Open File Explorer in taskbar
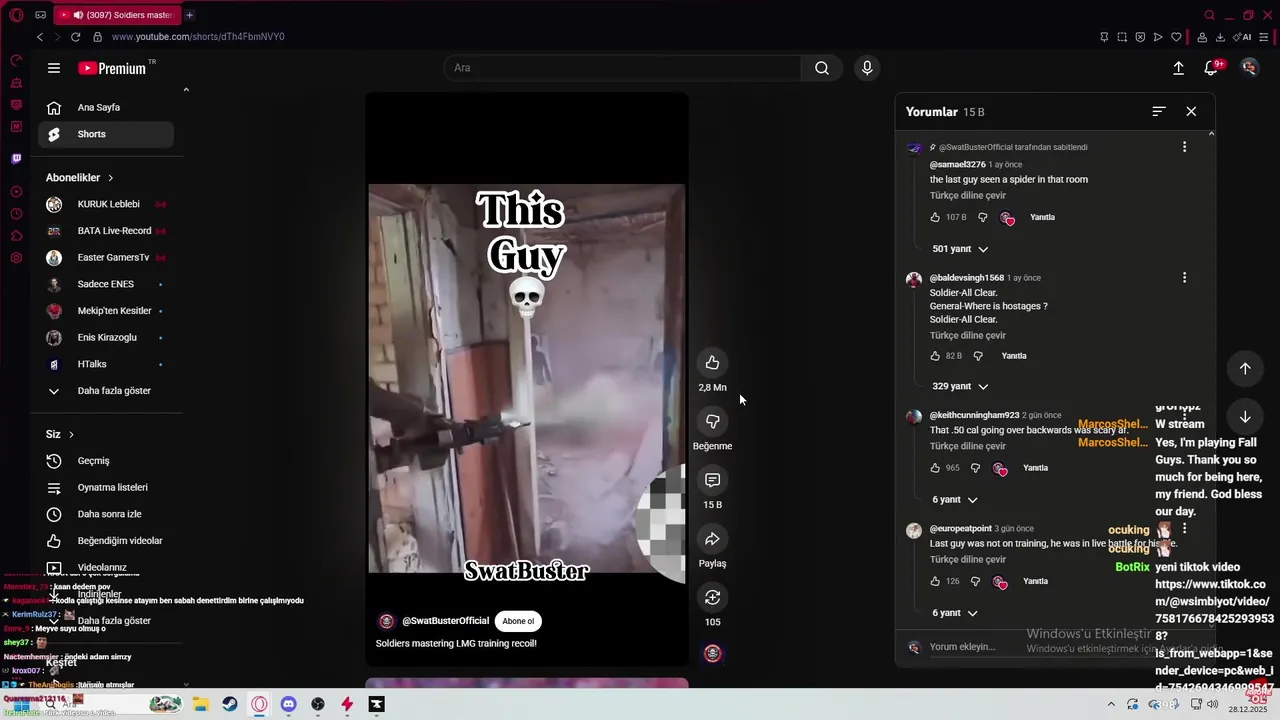1280x720 pixels. point(200,704)
